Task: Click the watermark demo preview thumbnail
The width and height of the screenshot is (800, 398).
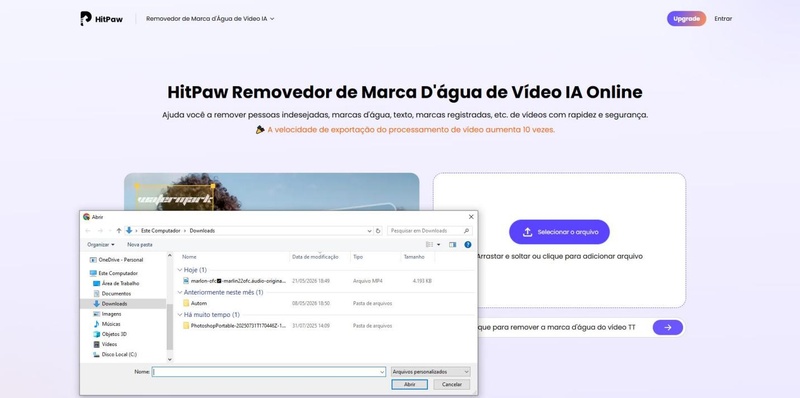Action: pos(271,192)
